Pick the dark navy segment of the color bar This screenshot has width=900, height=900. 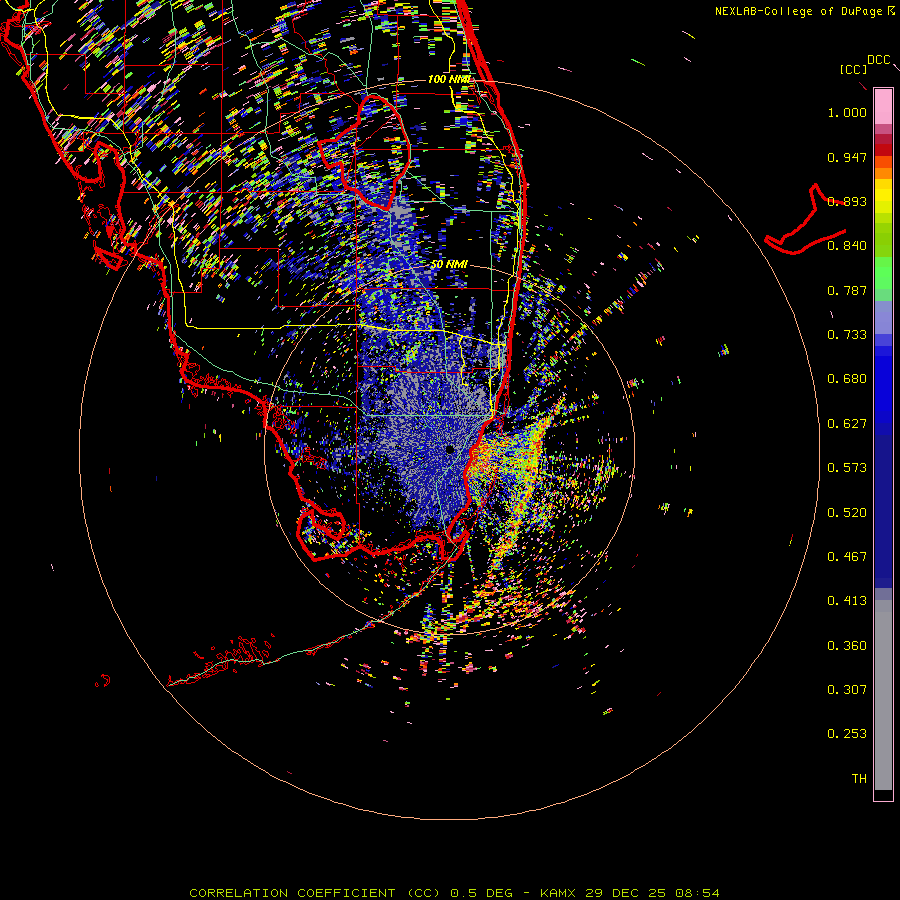883,505
